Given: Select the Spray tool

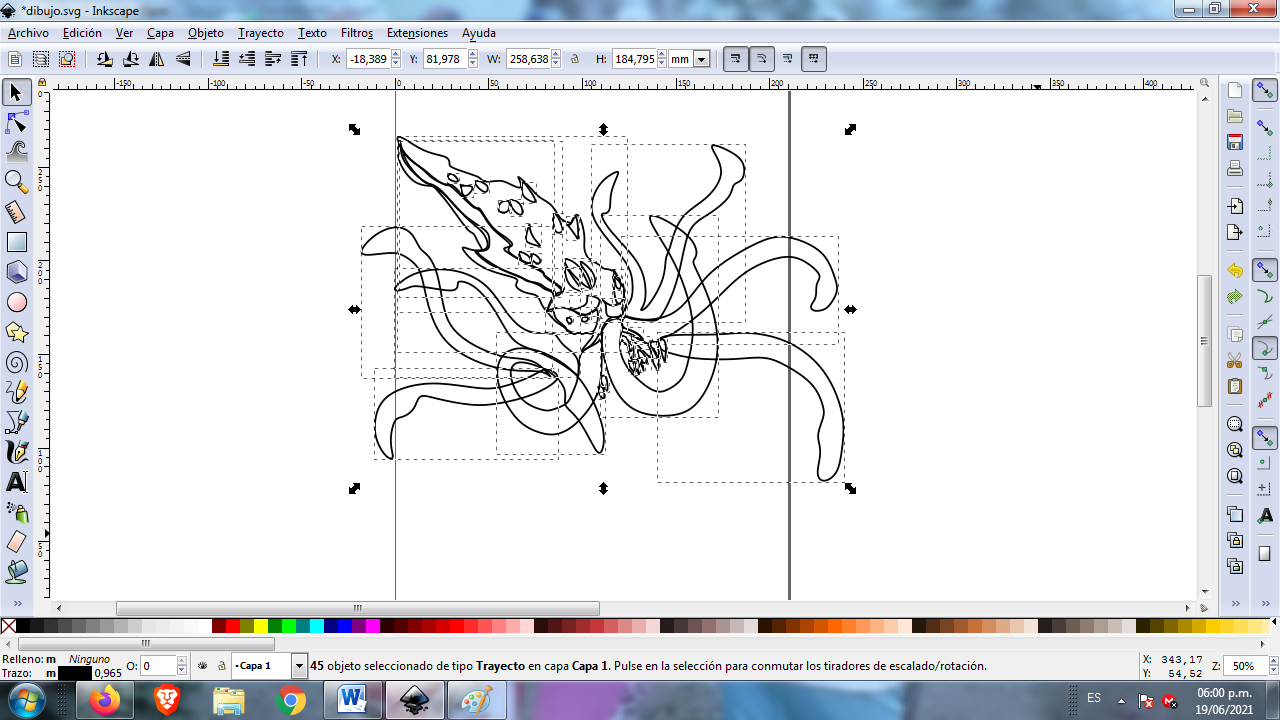Looking at the screenshot, I should point(16,512).
